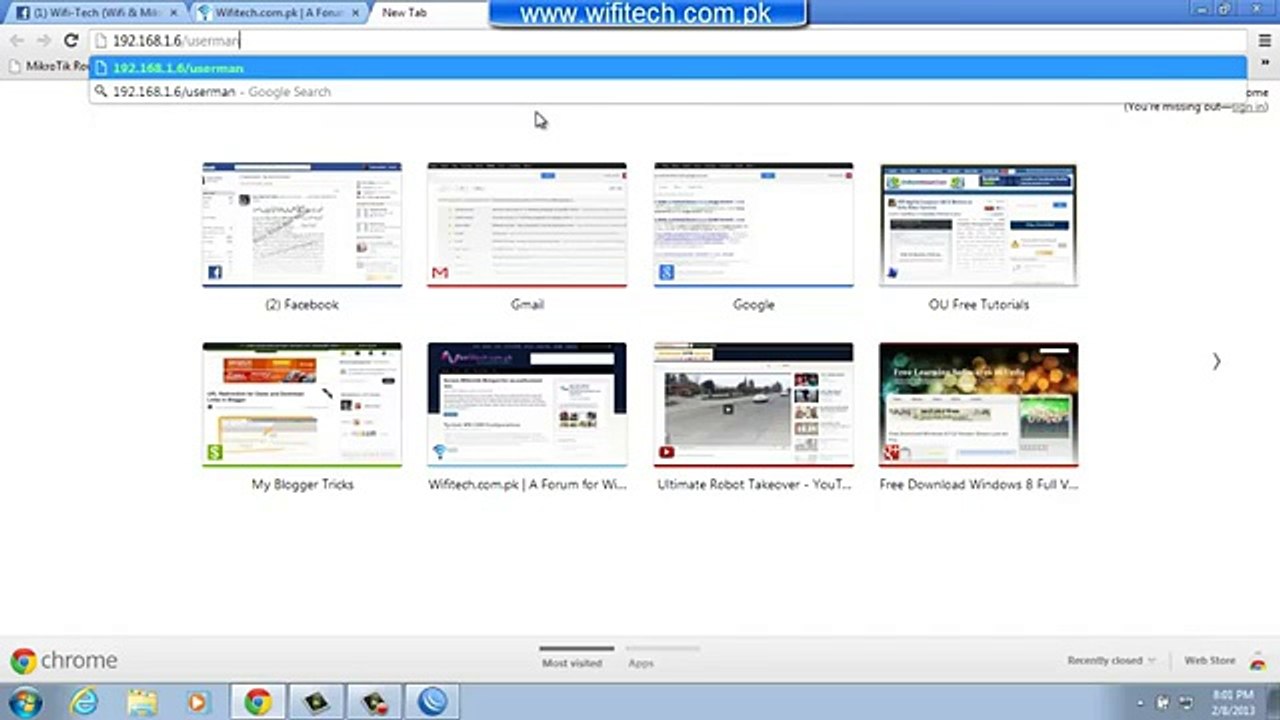Click the sign in link
This screenshot has width=1280, height=720.
1249,106
